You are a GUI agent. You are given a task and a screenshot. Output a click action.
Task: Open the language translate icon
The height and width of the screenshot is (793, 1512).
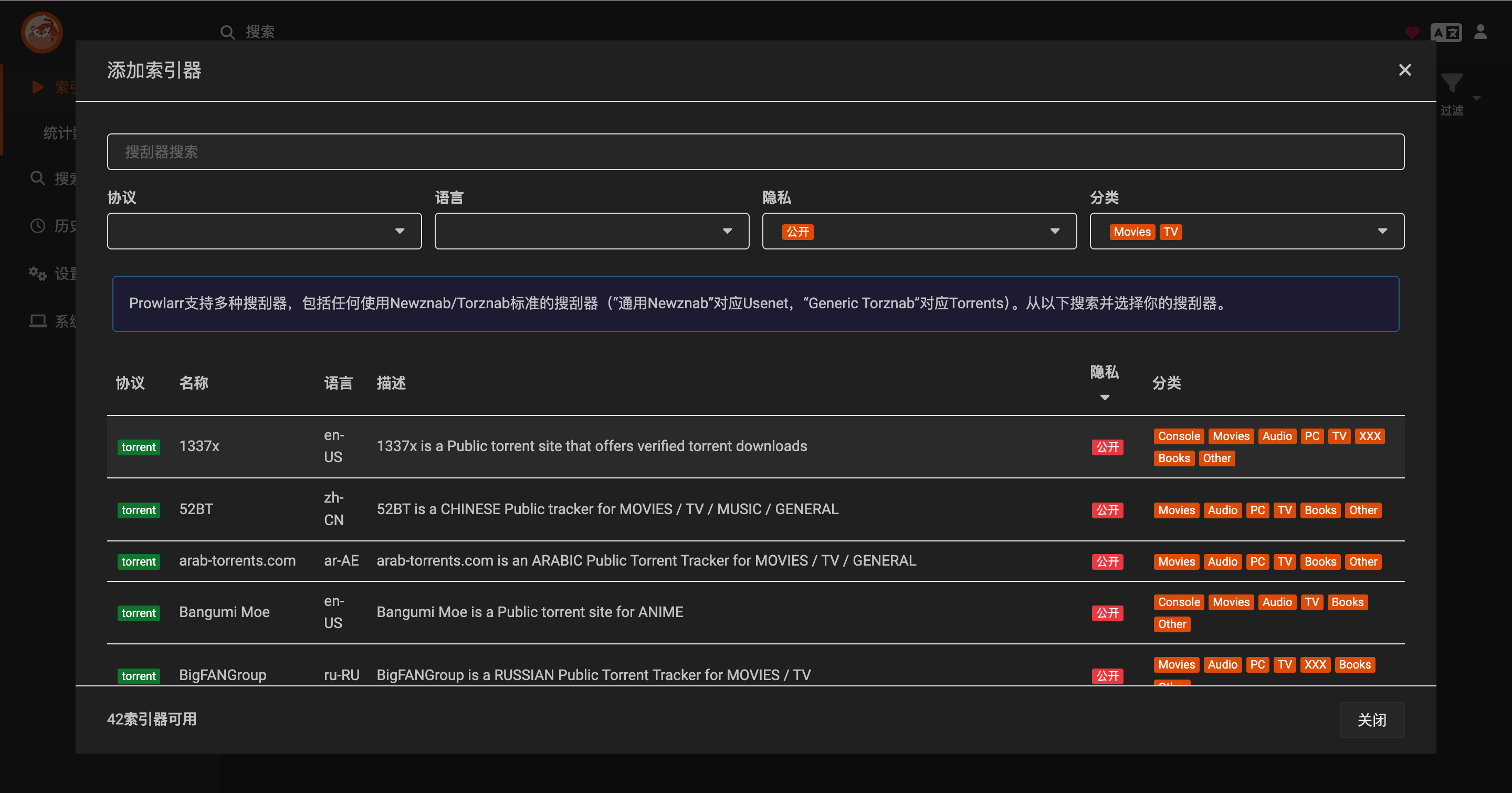pyautogui.click(x=1446, y=32)
